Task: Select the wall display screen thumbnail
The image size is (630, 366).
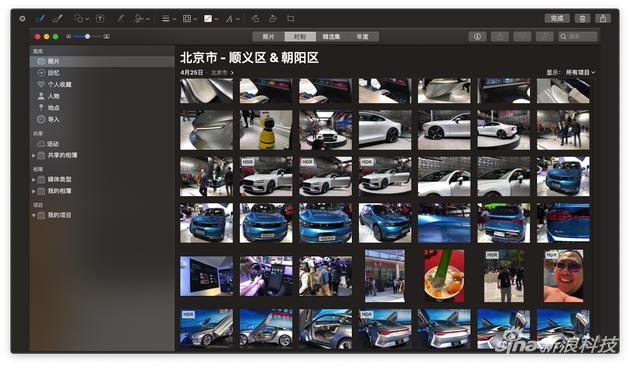Action: [207, 276]
